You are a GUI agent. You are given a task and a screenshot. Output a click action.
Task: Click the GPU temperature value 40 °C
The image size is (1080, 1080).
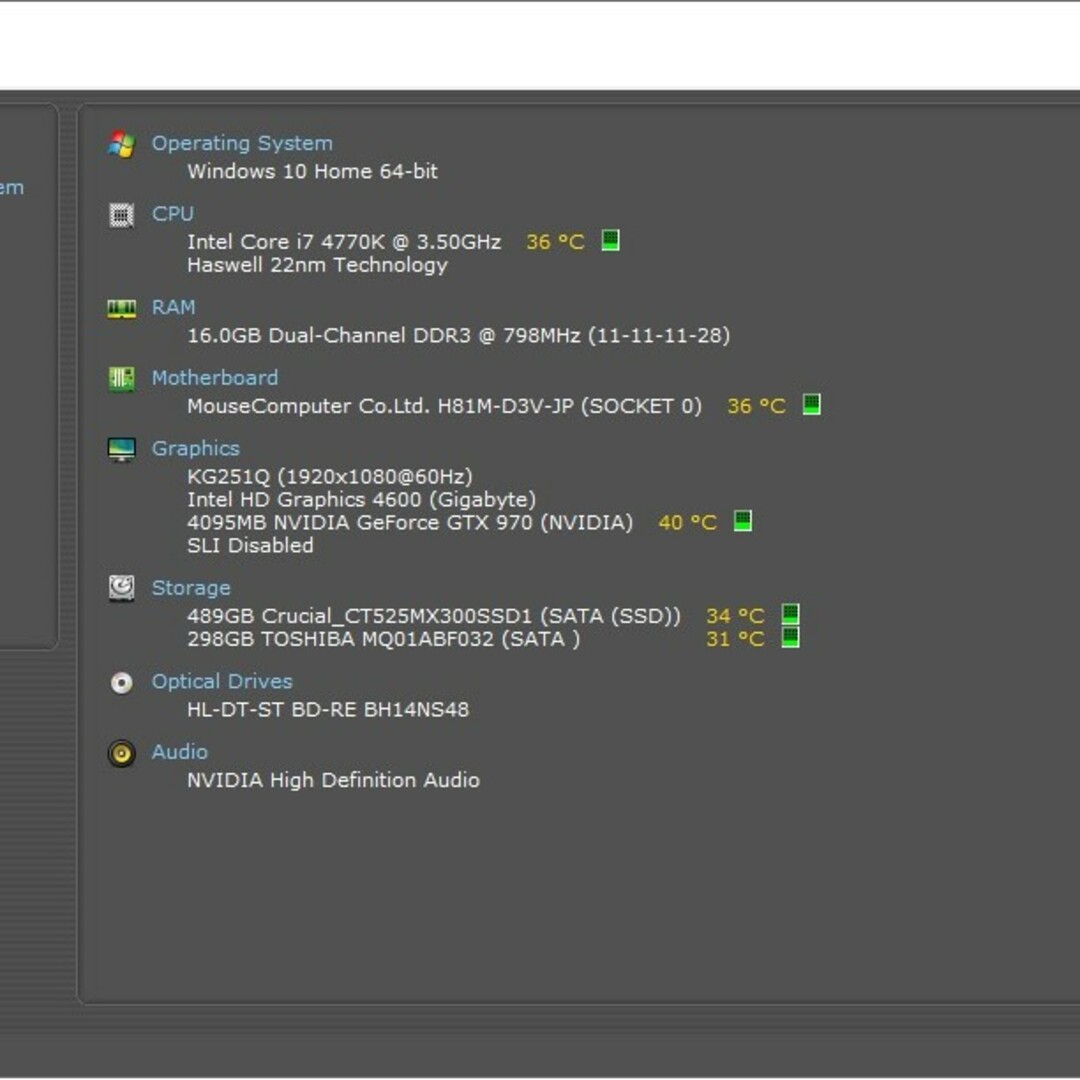click(687, 522)
